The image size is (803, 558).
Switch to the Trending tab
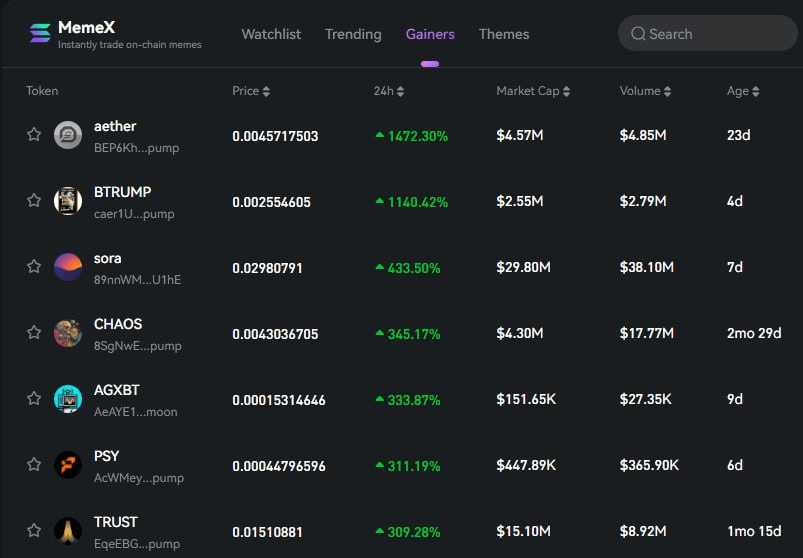353,34
